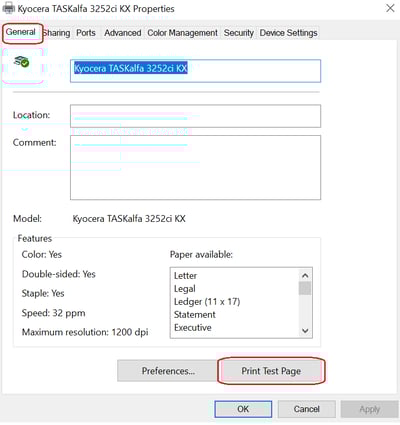The image size is (400, 425).
Task: Click the 'Staple: Yes' text
Action: click(43, 293)
